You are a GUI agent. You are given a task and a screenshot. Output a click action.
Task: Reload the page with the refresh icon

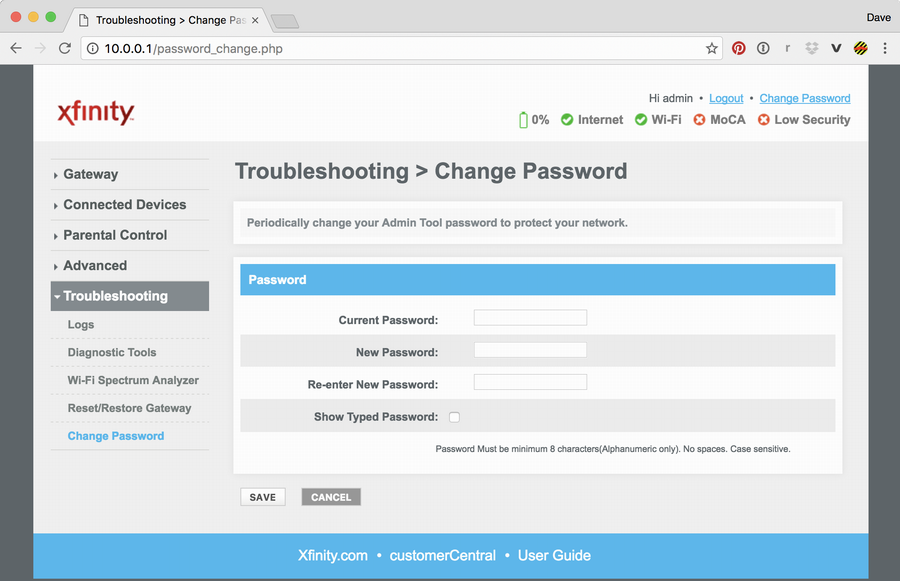tap(65, 48)
